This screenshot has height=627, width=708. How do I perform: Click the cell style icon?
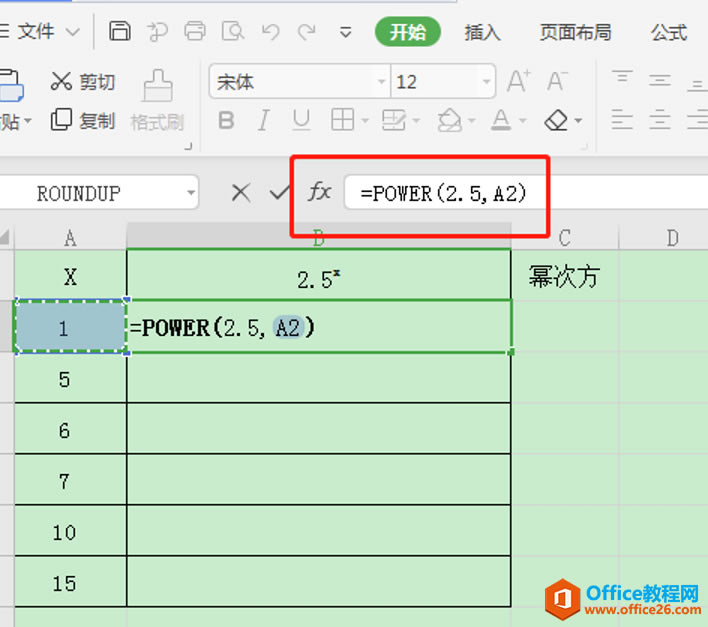coord(394,120)
